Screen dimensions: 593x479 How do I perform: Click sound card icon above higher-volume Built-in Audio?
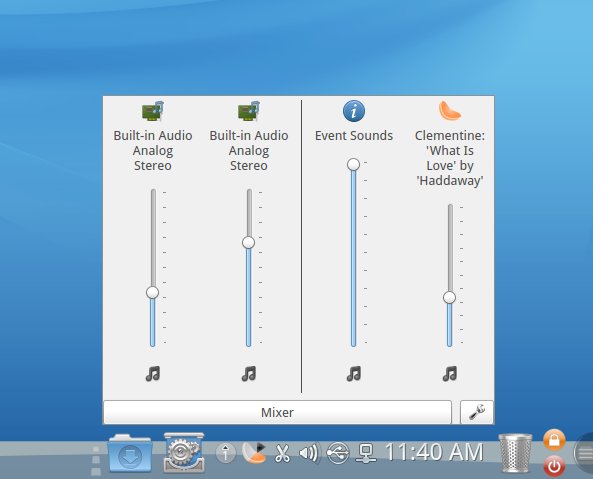click(249, 111)
